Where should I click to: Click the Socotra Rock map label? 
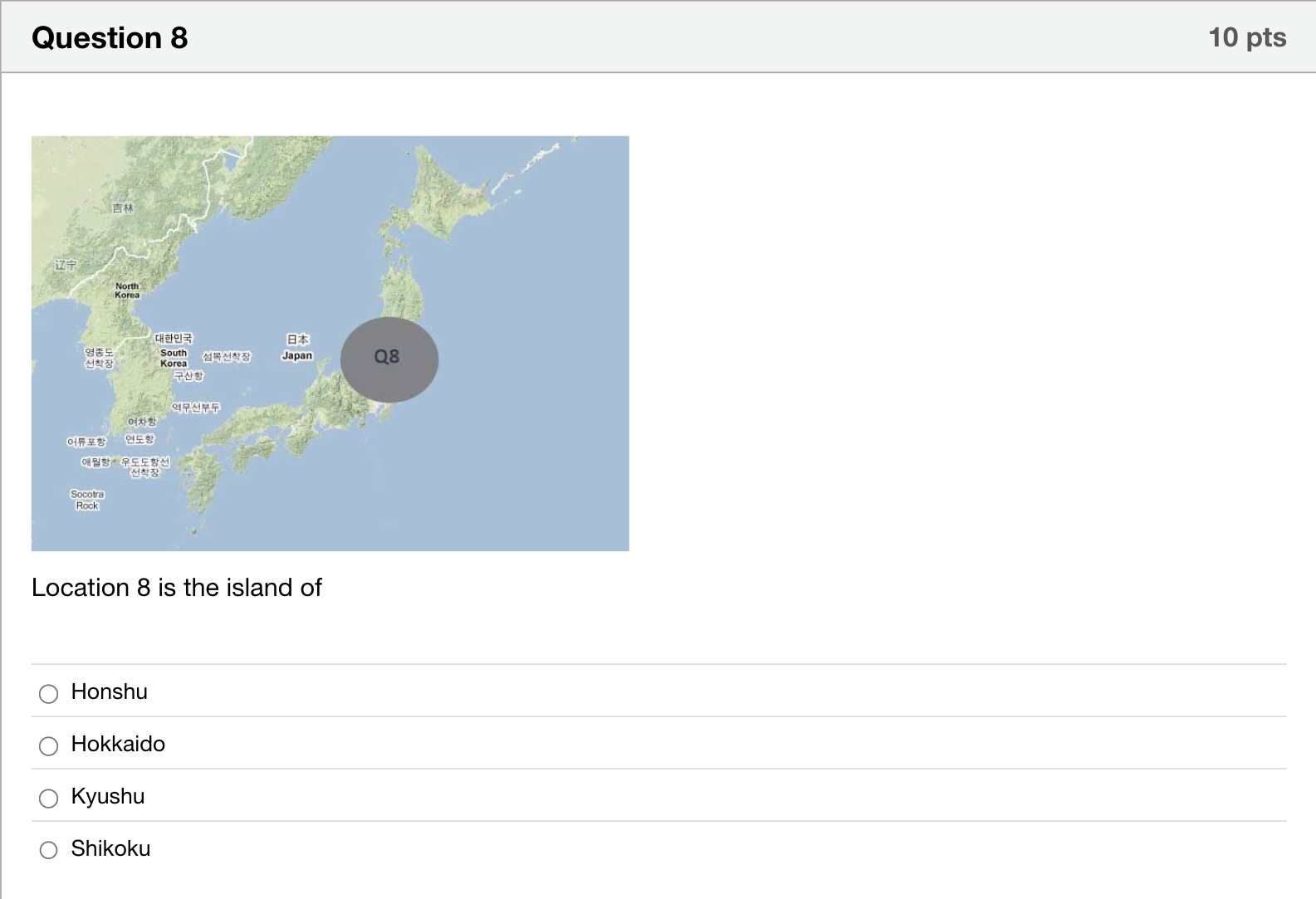click(87, 500)
